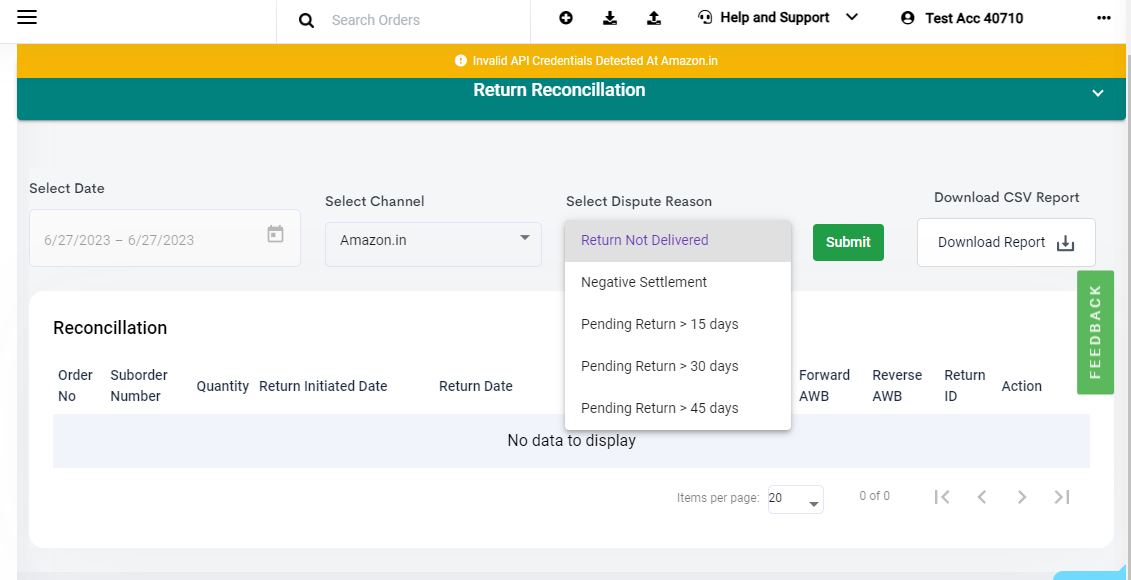Select Negative Settlement dispute reason
Image resolution: width=1131 pixels, height=580 pixels.
(644, 282)
